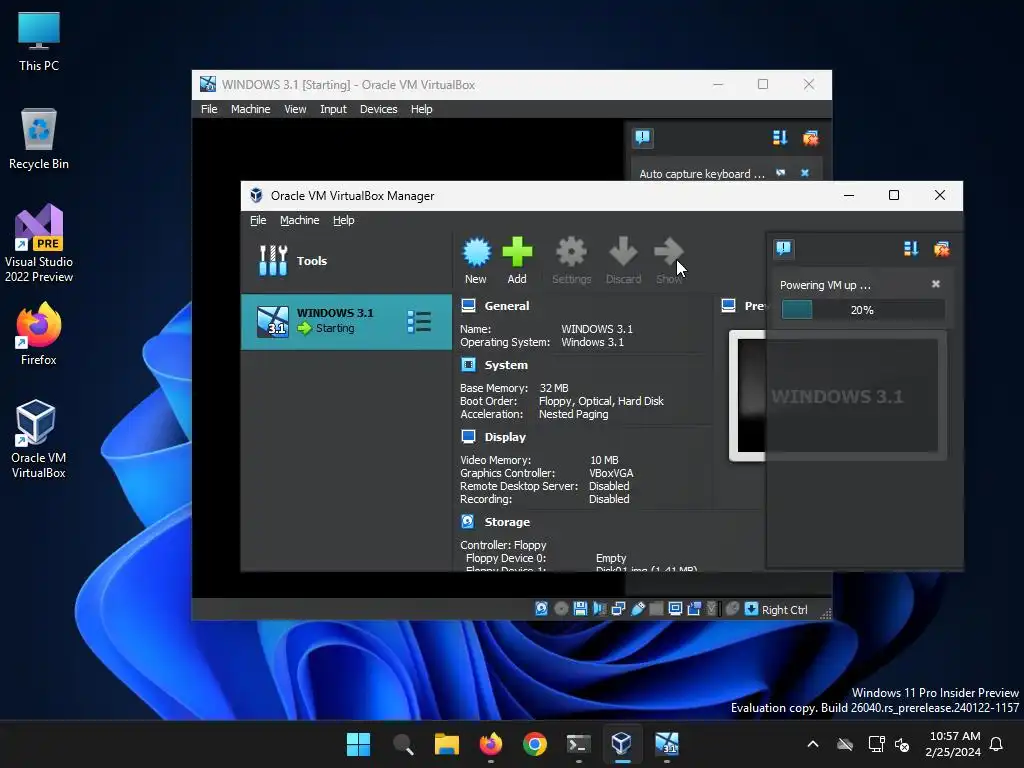Click Right Ctrl host key indicator

[x=784, y=609]
